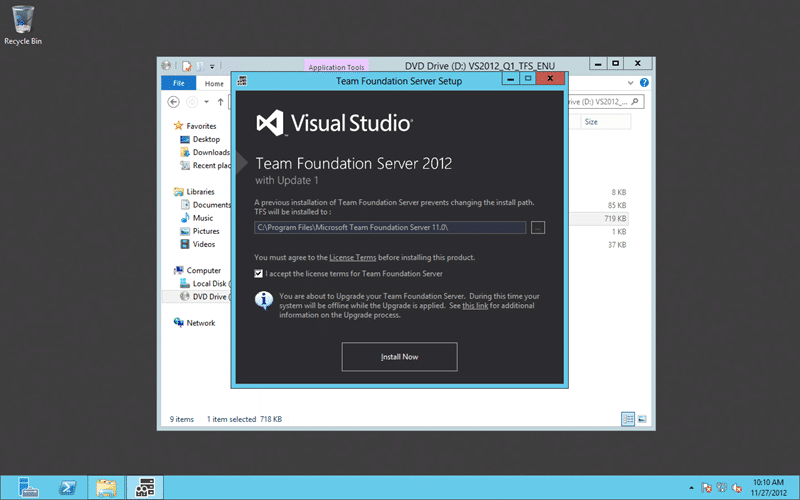Open Recent places in navigation pane
800x500 pixels.
tap(205, 166)
